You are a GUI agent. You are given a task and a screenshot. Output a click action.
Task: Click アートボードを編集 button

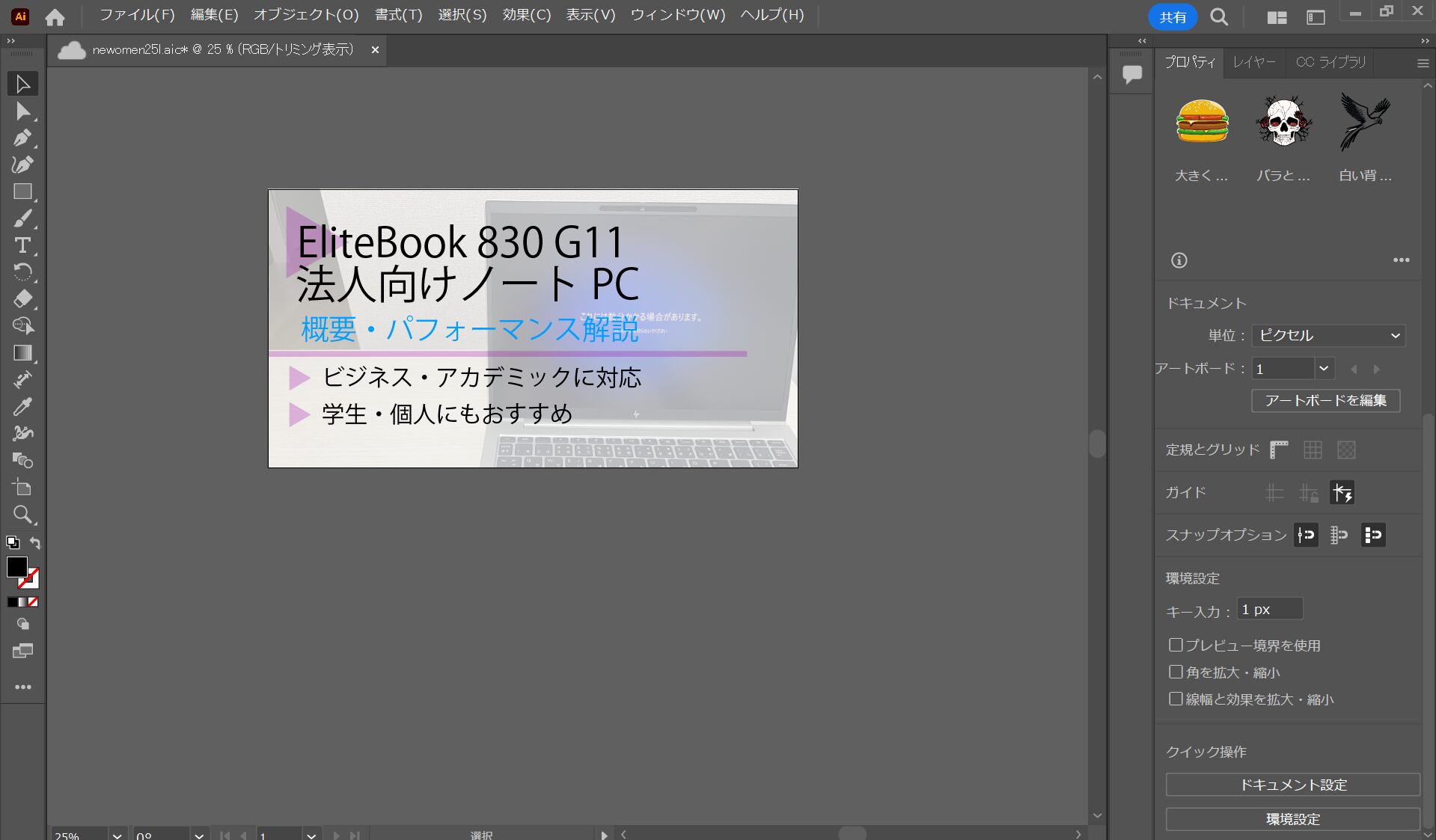tap(1325, 400)
